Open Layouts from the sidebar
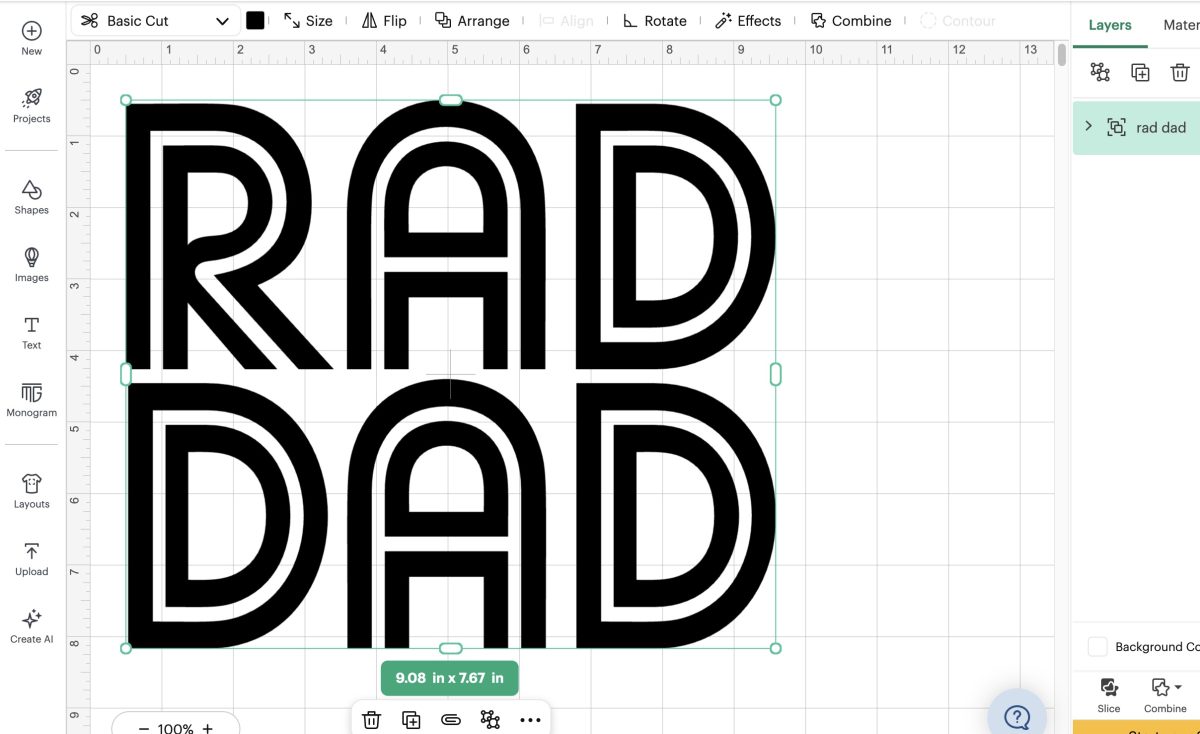 (32, 491)
